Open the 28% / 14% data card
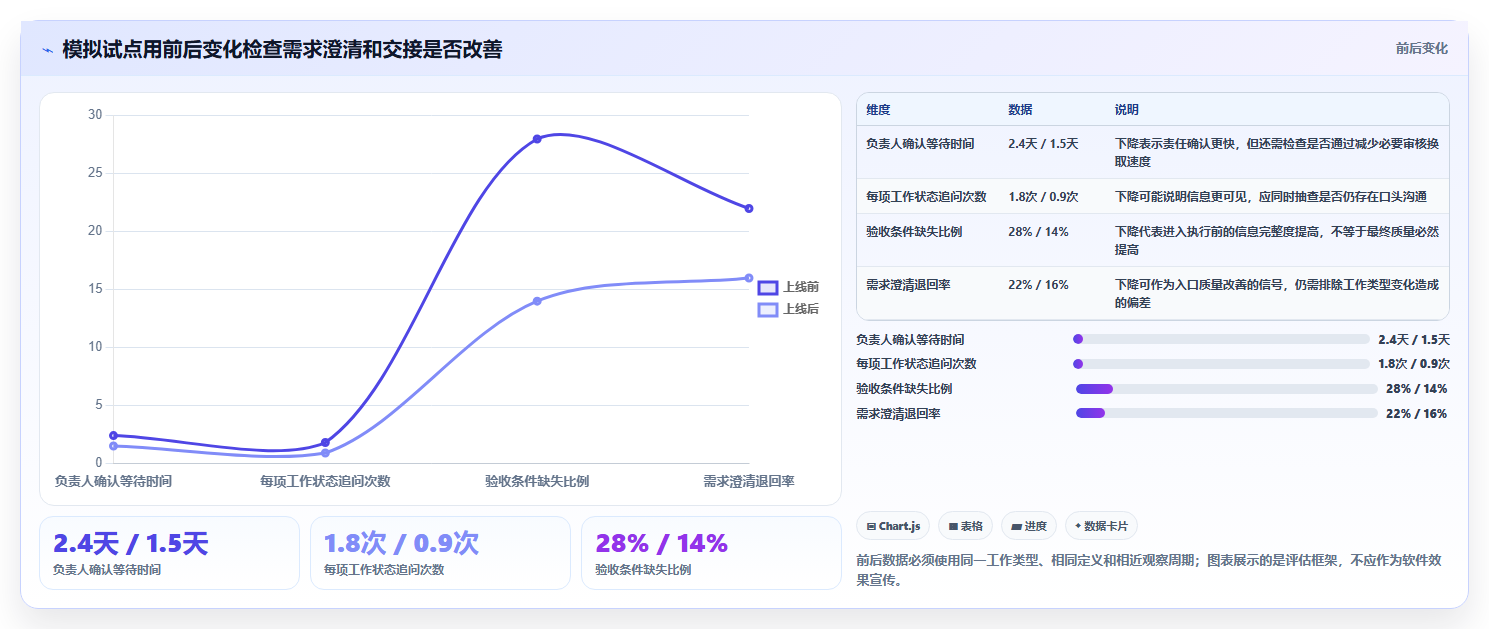Viewport: 1489px width, 629px height. click(x=711, y=553)
